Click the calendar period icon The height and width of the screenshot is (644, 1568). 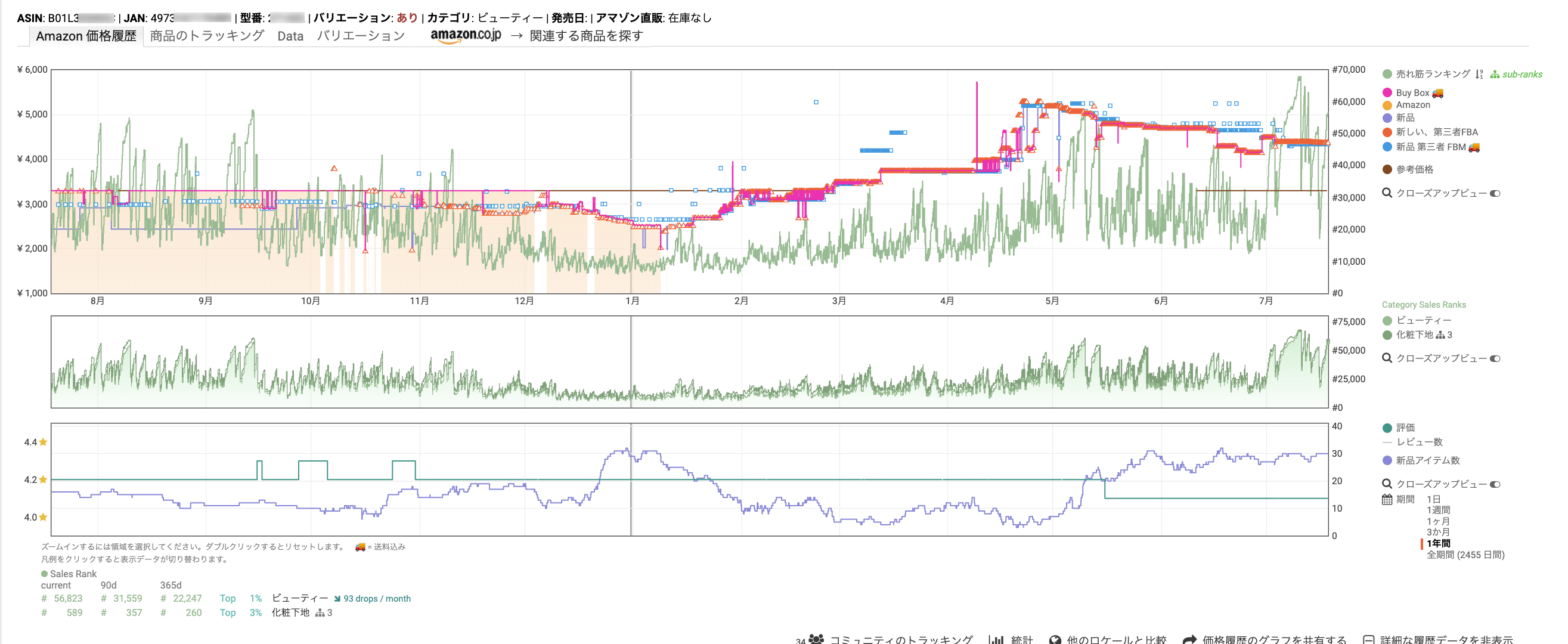click(1387, 499)
